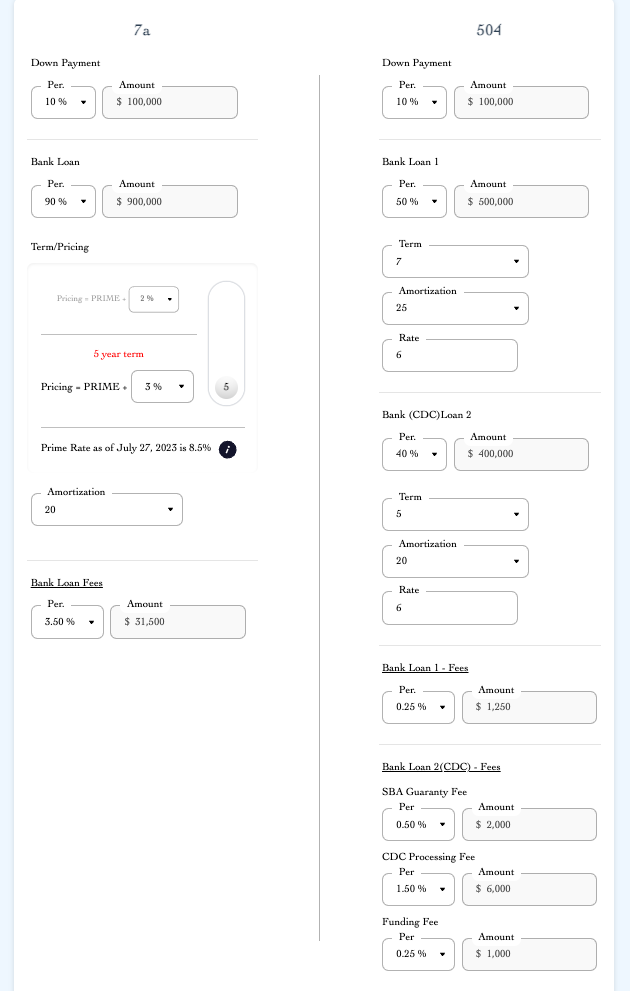Click the Prime Rate info icon
Image resolution: width=630 pixels, height=991 pixels.
[227, 450]
